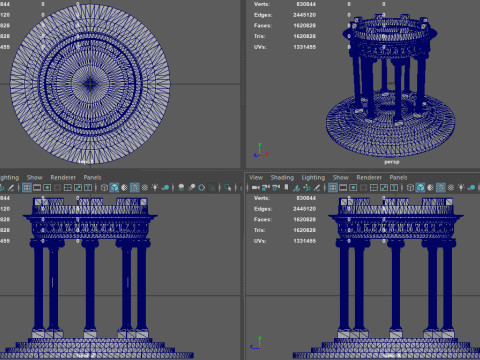
Task: Click Edges count 2446120 in persp view HUD
Action: pos(304,15)
